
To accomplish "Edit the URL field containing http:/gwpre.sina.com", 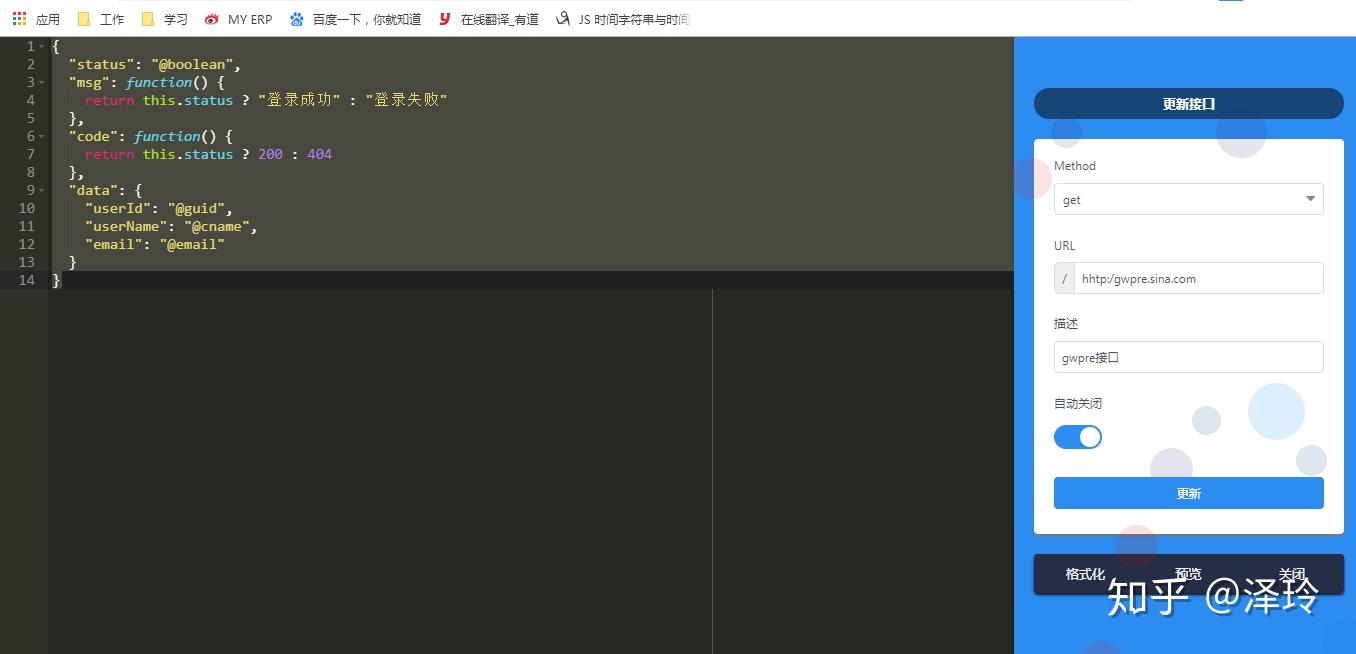I will (x=1197, y=278).
